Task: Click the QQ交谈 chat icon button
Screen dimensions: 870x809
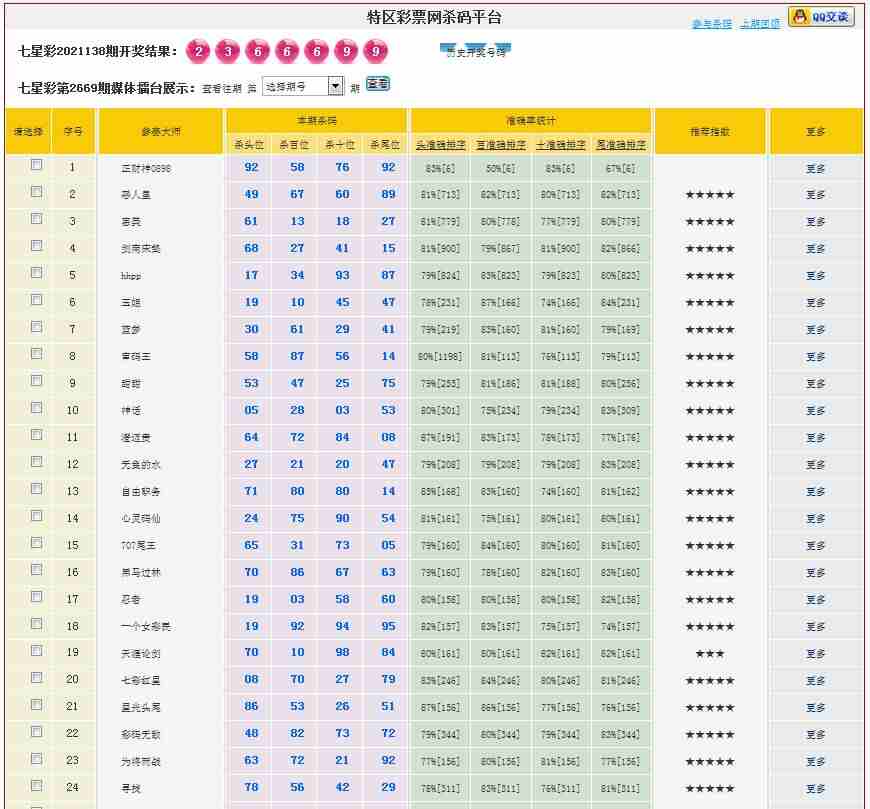Action: click(821, 17)
